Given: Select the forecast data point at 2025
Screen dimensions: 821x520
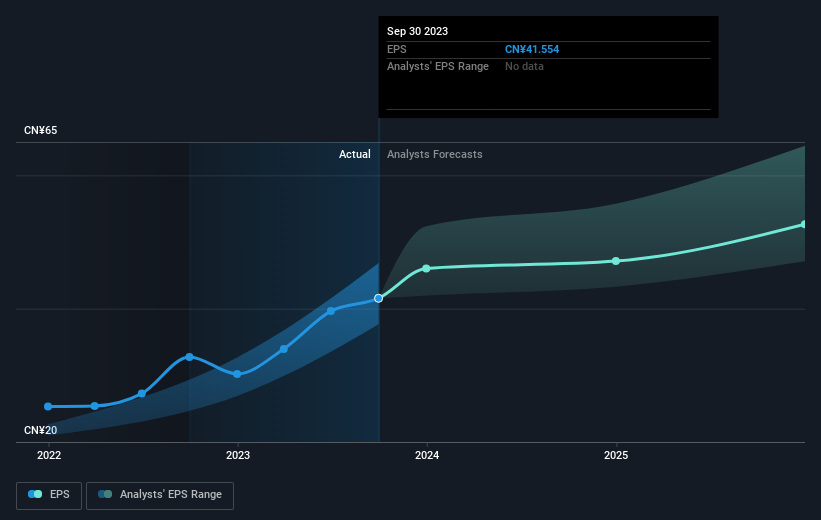Looking at the screenshot, I should pos(616,261).
